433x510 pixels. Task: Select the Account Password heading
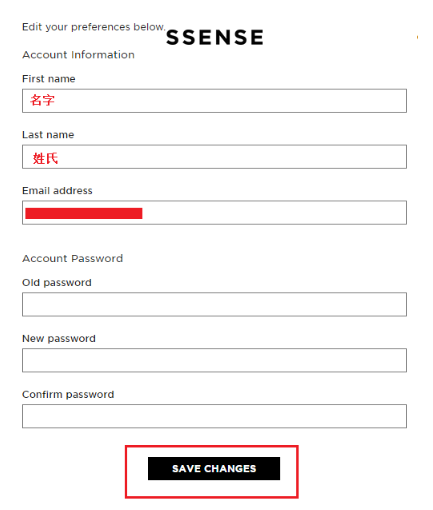(73, 258)
